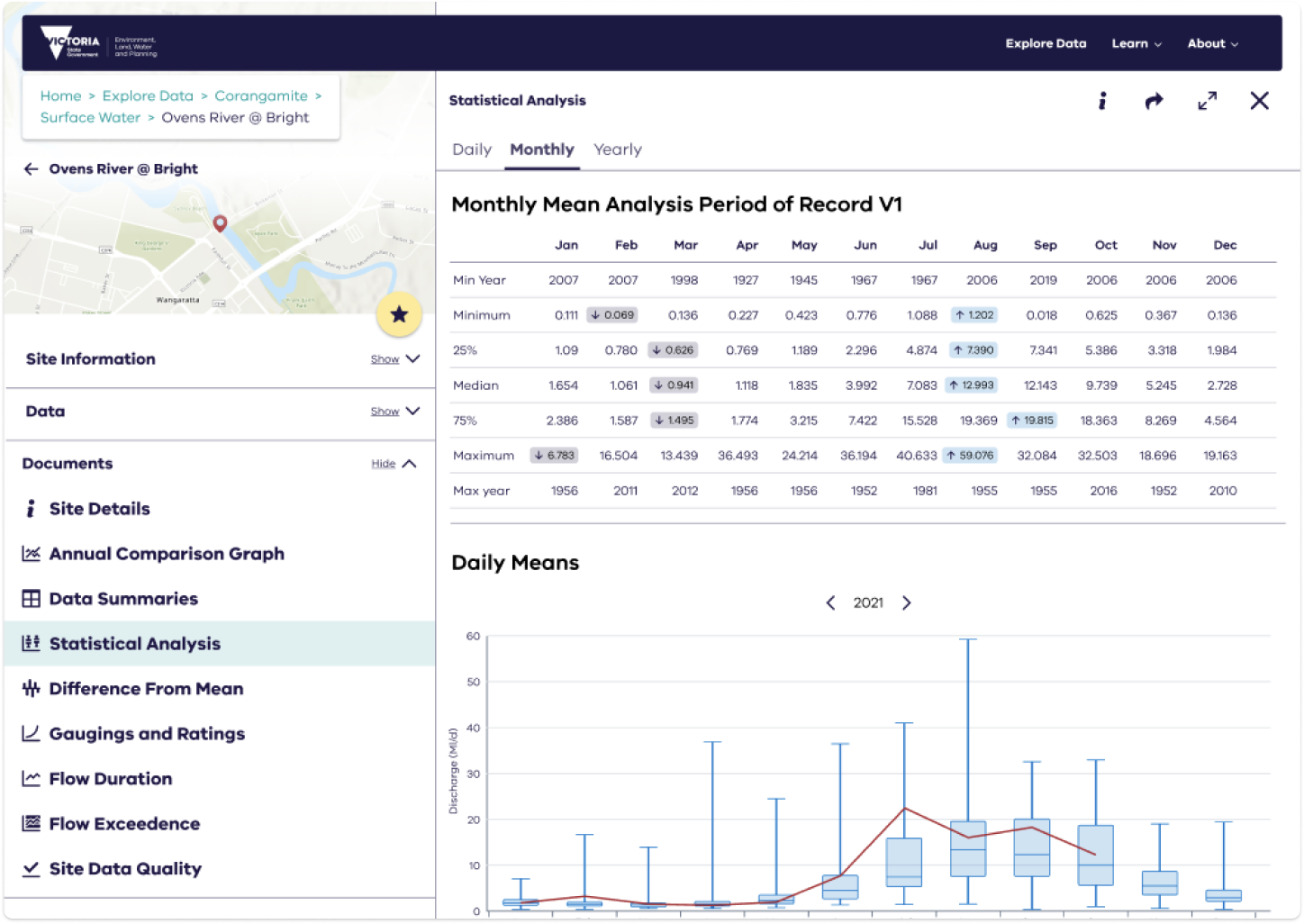Advance to next year after 2021
Viewport: 1304px width, 924px height.
point(907,603)
